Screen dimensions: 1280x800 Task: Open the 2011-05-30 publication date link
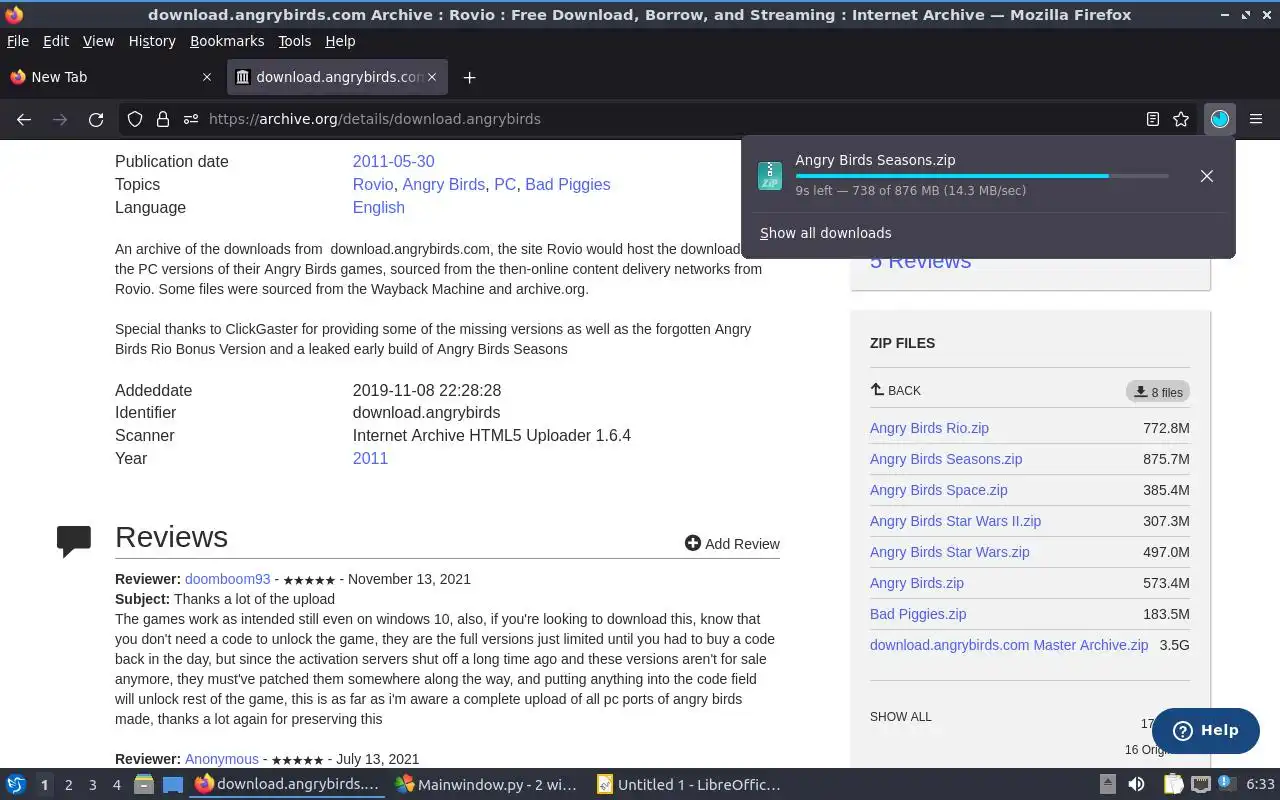point(393,161)
